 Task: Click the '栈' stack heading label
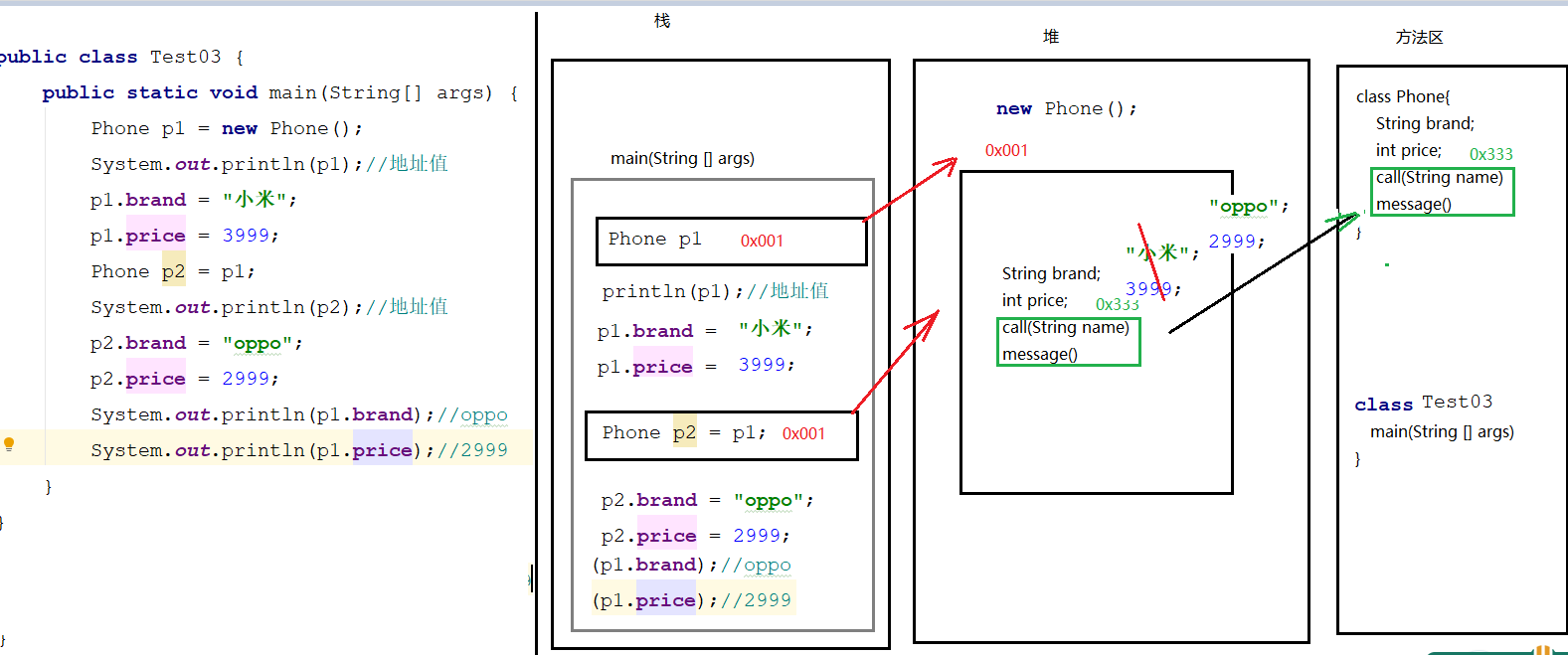[x=662, y=21]
